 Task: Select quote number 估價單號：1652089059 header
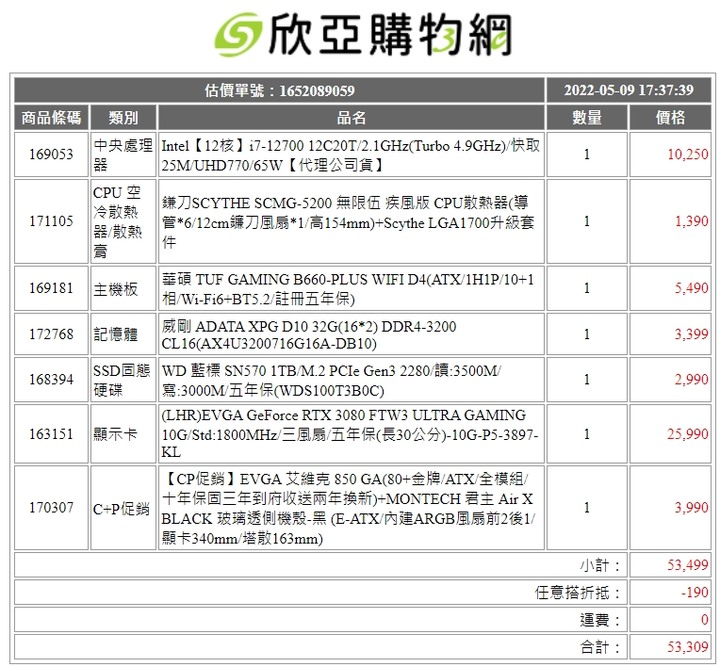tap(279, 90)
